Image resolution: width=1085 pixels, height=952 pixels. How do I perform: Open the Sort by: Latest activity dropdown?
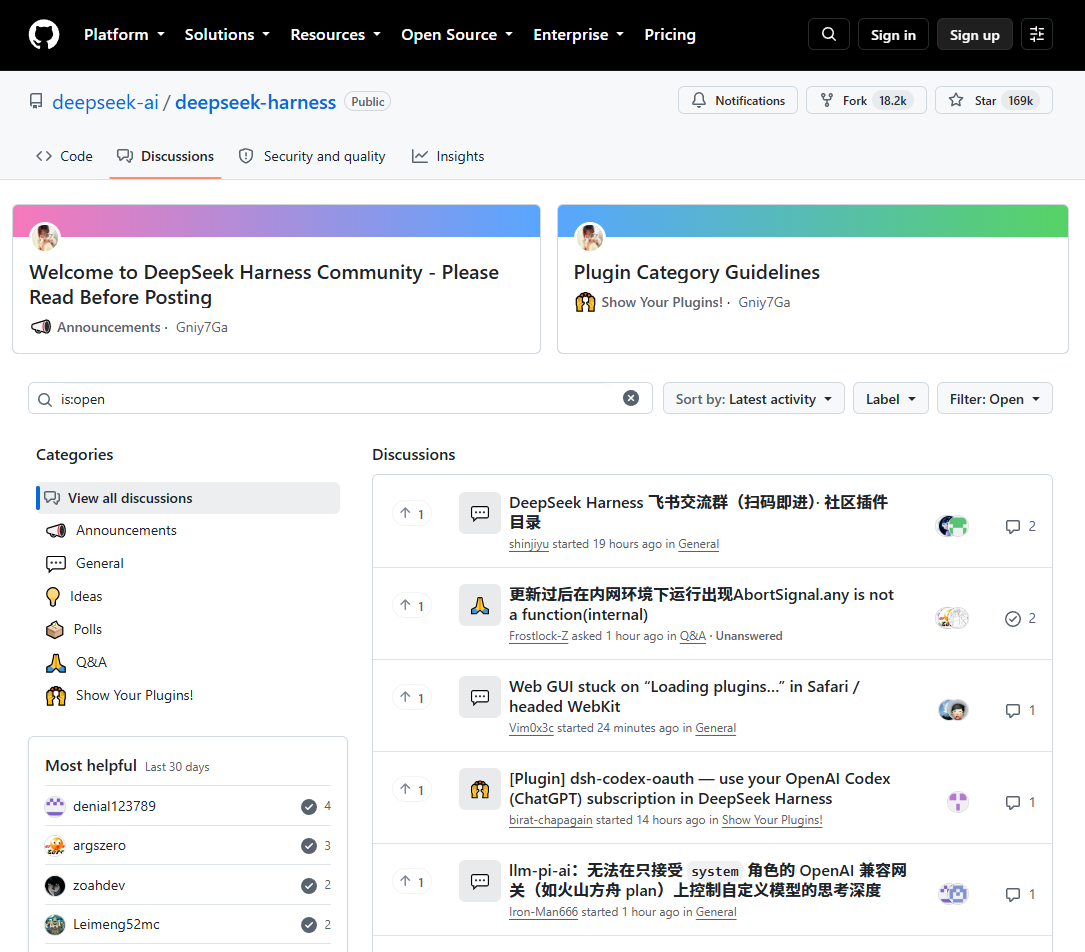pyautogui.click(x=754, y=399)
